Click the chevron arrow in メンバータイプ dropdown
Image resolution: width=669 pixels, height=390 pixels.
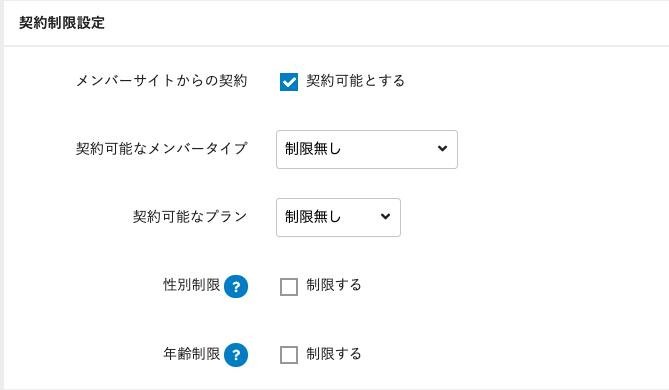[442, 148]
